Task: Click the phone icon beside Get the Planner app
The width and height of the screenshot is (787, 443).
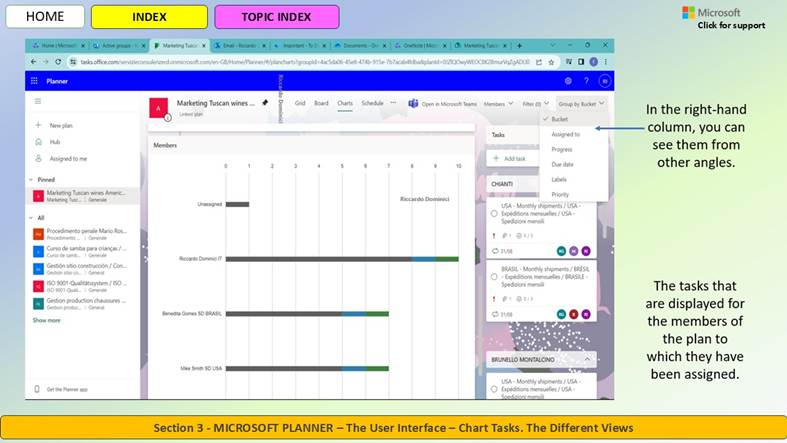Action: coord(37,389)
